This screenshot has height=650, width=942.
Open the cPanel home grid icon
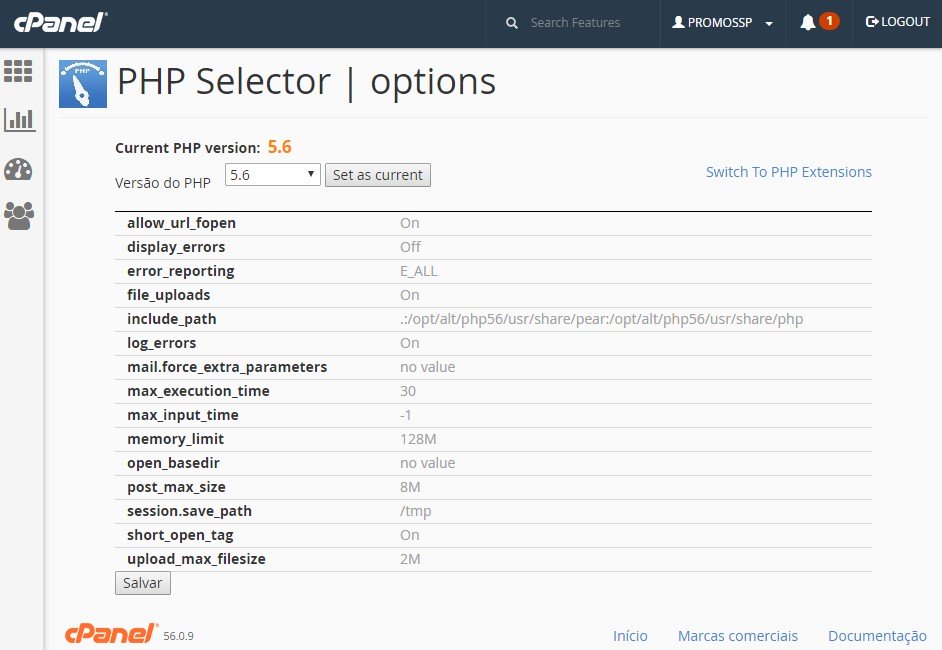click(x=18, y=71)
